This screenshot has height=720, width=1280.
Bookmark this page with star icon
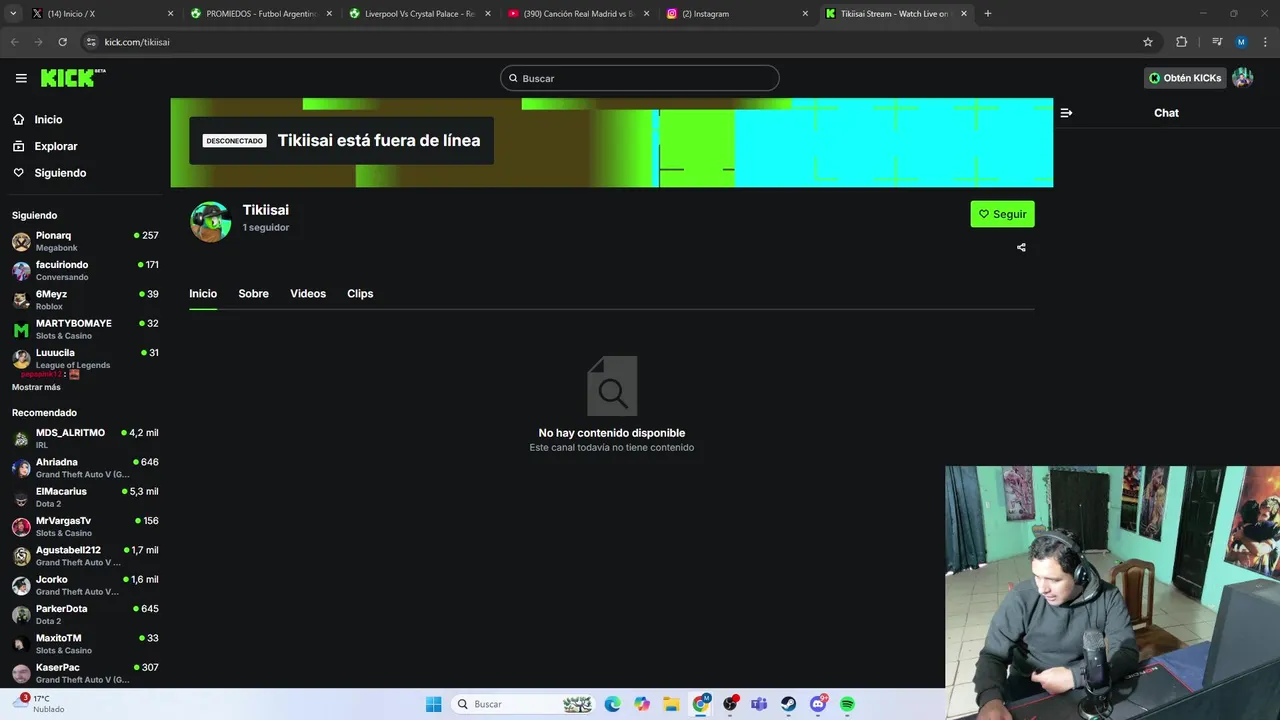tap(1148, 42)
